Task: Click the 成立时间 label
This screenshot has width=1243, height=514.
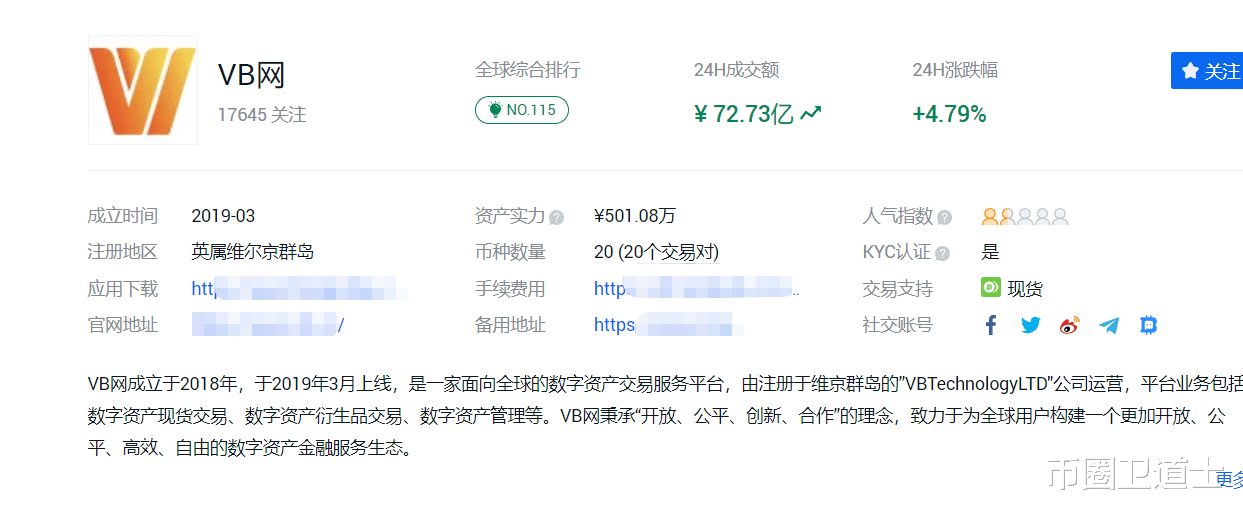Action: [x=123, y=216]
